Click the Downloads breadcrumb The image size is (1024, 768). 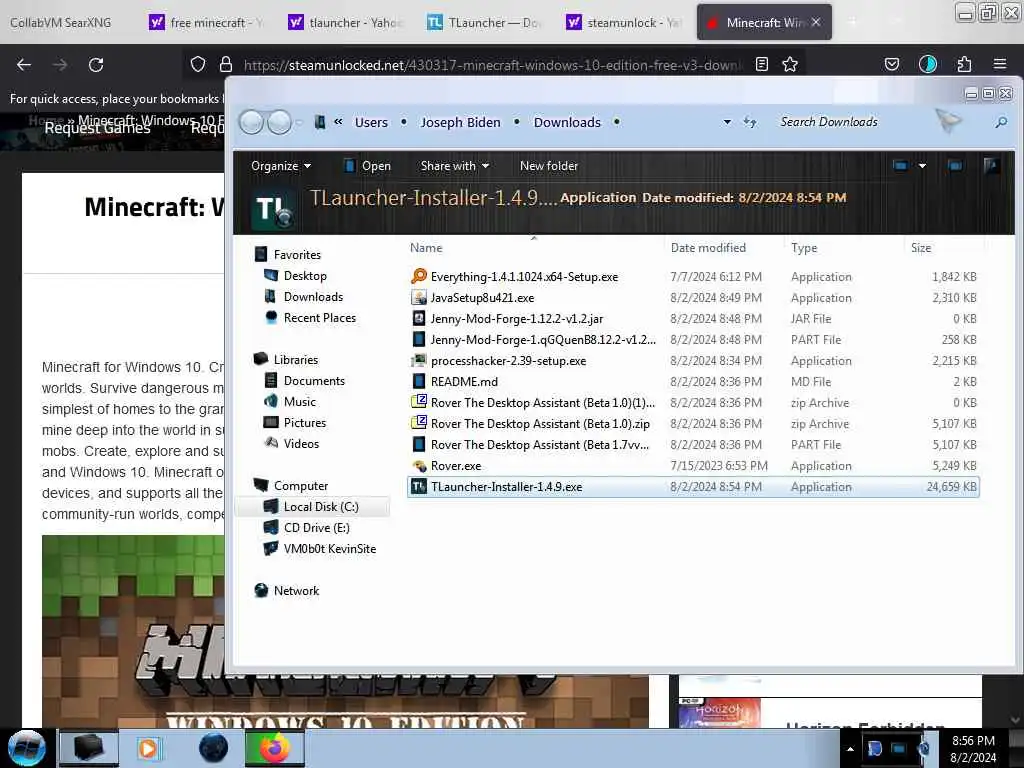(567, 122)
